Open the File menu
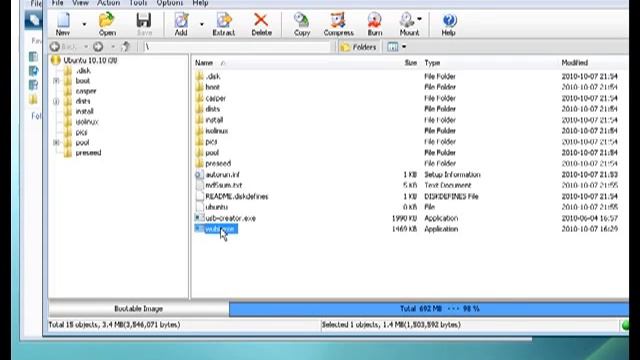The height and width of the screenshot is (360, 640). click(57, 3)
